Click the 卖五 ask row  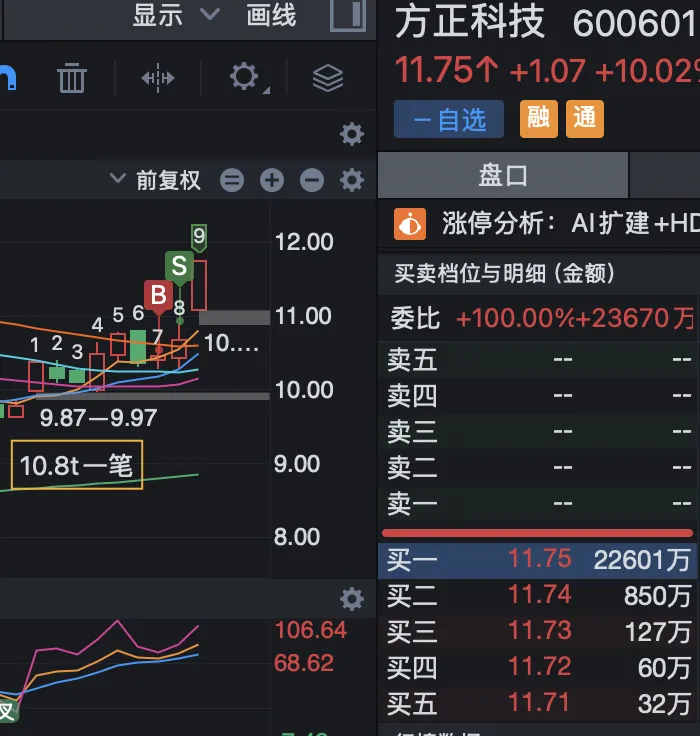coord(538,360)
